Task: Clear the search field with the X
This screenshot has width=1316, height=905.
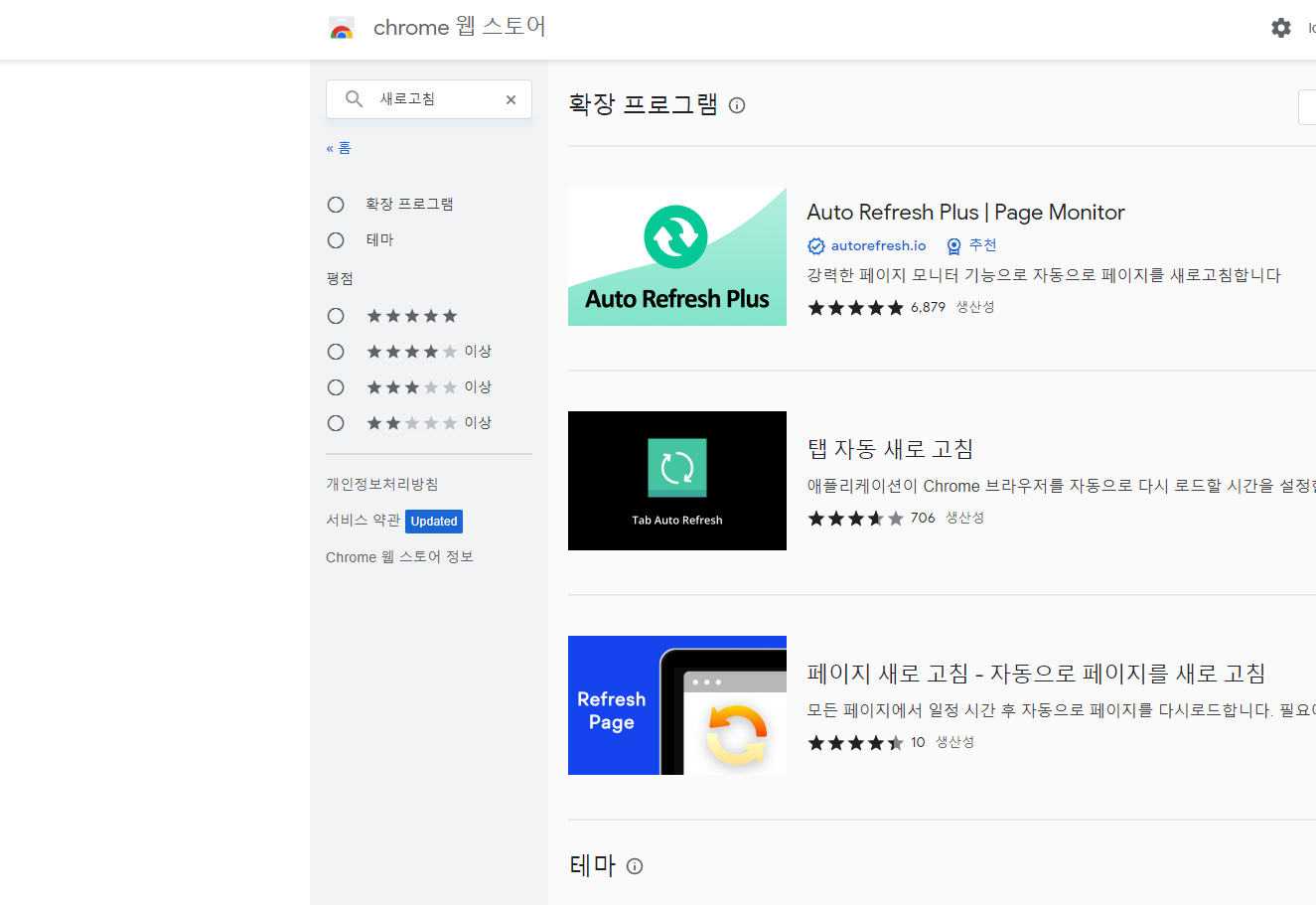Action: (x=511, y=99)
